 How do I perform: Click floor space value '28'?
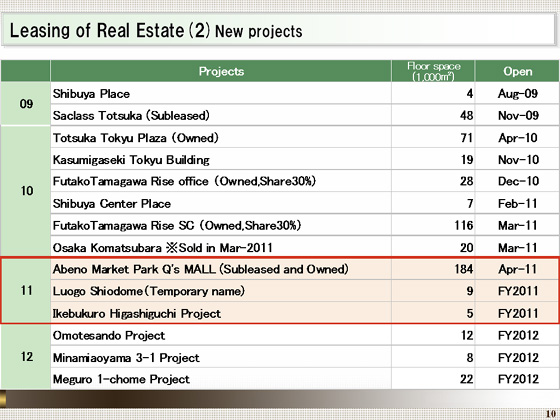466,181
